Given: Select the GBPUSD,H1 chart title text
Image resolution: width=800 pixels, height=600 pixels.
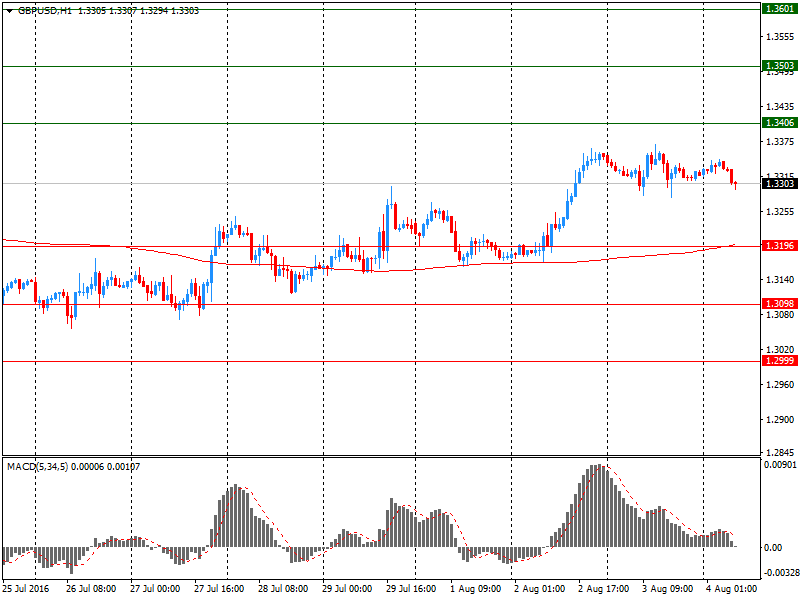Looking at the screenshot, I should tap(45, 11).
